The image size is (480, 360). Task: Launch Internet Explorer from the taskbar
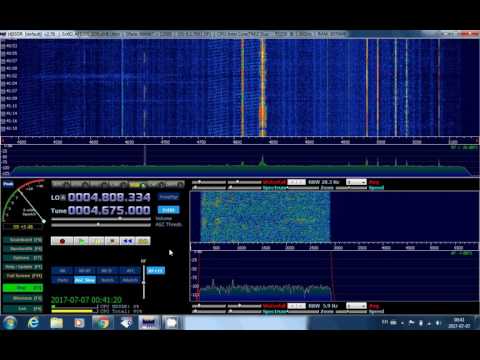(x=33, y=323)
